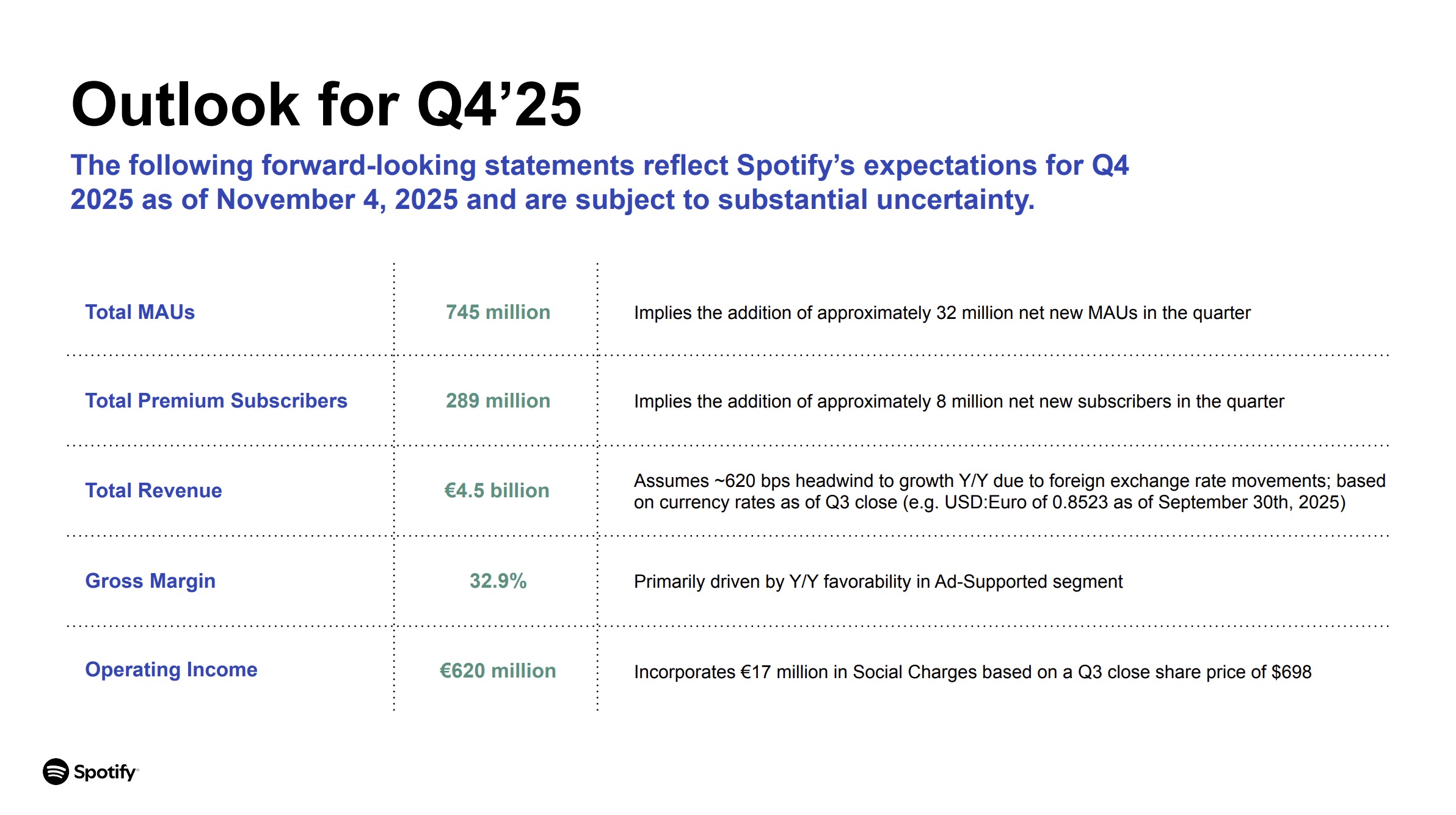The height and width of the screenshot is (815, 1456).
Task: Click the "Total MAUs" row label
Action: 140,312
